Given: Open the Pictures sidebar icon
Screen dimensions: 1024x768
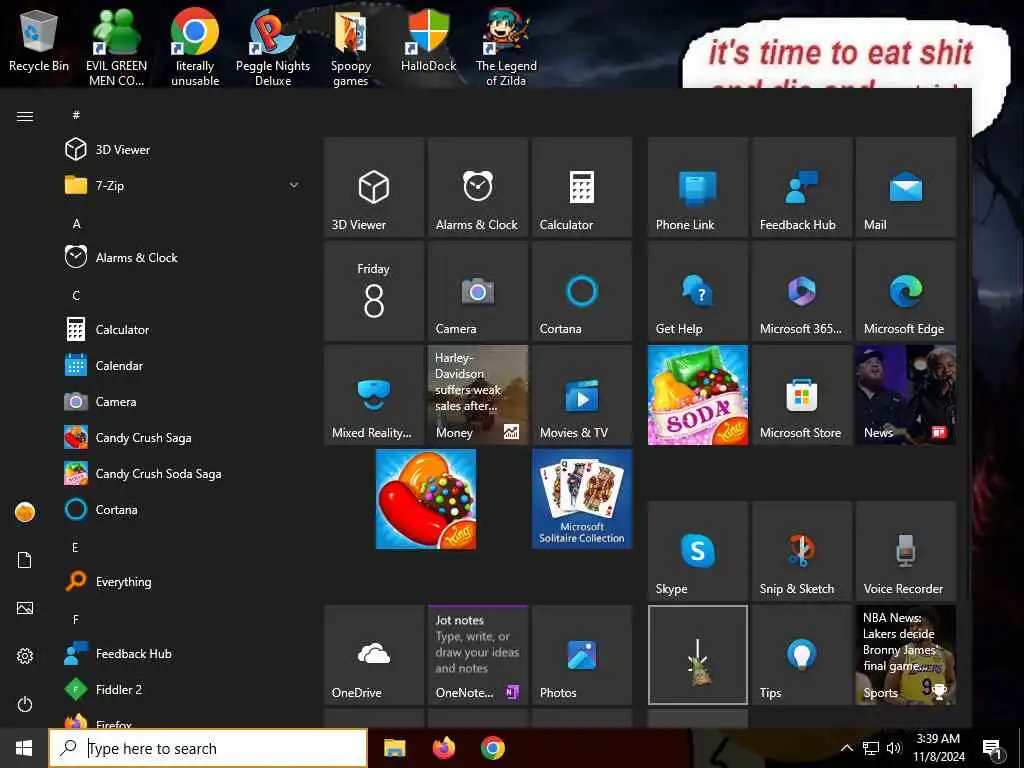Looking at the screenshot, I should [25, 608].
